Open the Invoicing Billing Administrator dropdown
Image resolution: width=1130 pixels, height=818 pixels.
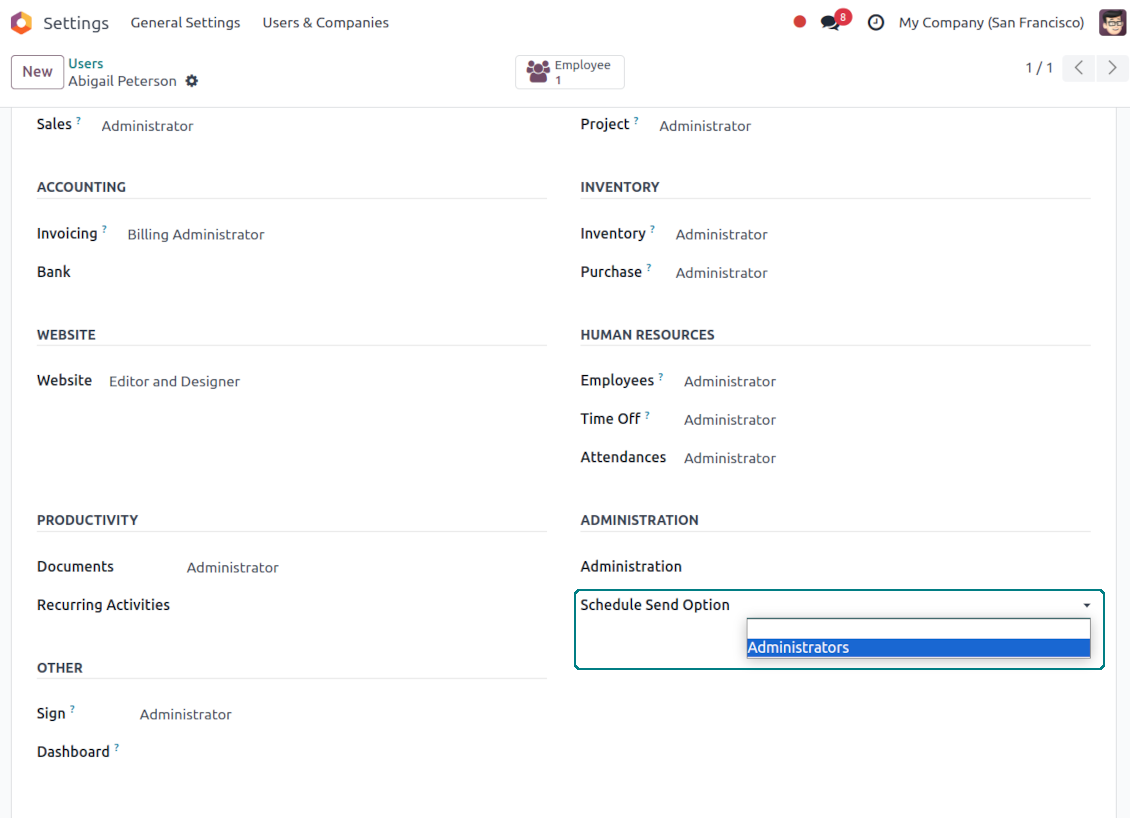pyautogui.click(x=196, y=235)
